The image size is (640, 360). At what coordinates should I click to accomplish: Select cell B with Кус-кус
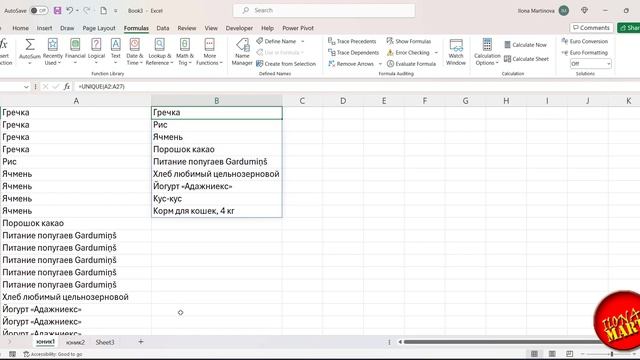click(x=216, y=199)
